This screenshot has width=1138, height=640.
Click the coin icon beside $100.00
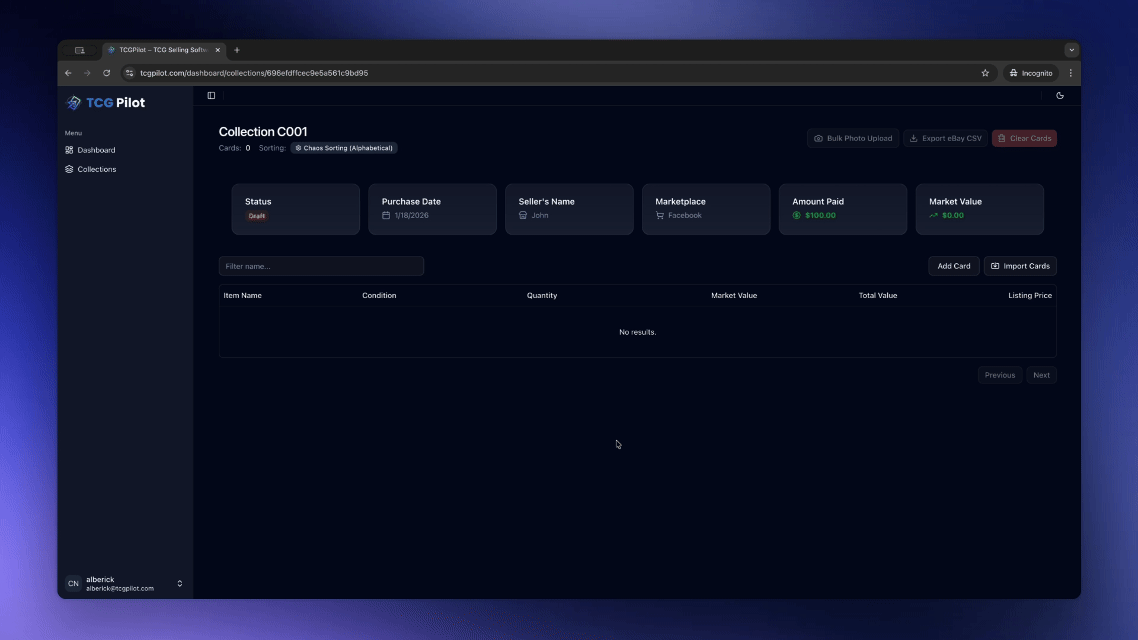point(795,214)
